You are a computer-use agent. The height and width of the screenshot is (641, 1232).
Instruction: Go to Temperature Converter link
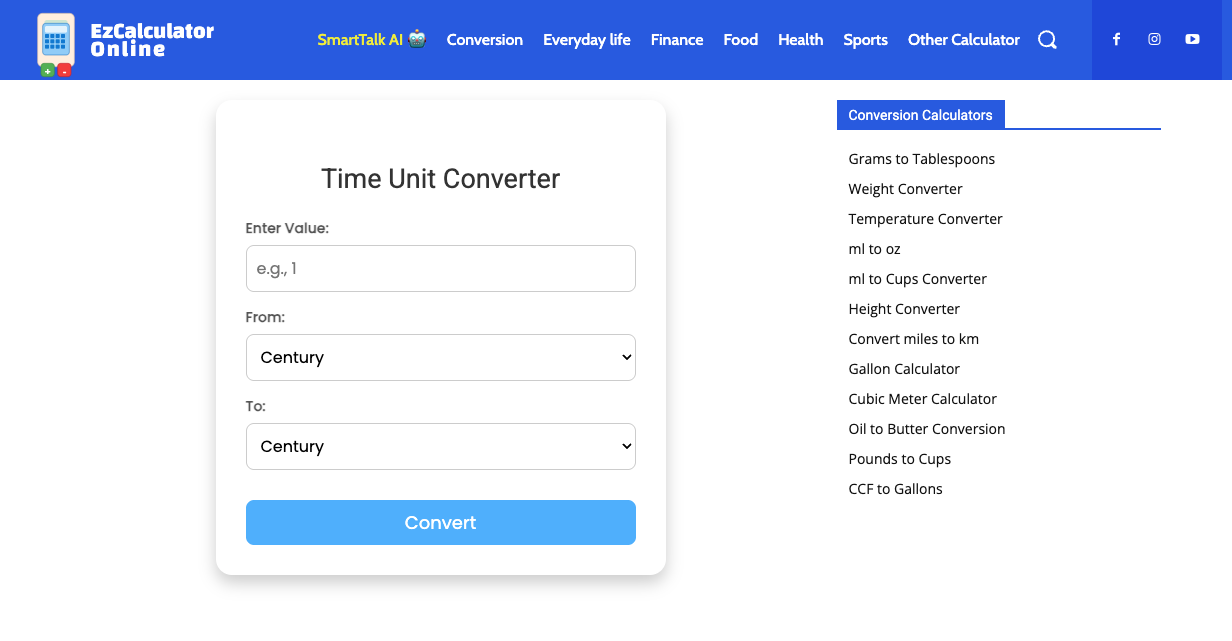pyautogui.click(x=926, y=219)
